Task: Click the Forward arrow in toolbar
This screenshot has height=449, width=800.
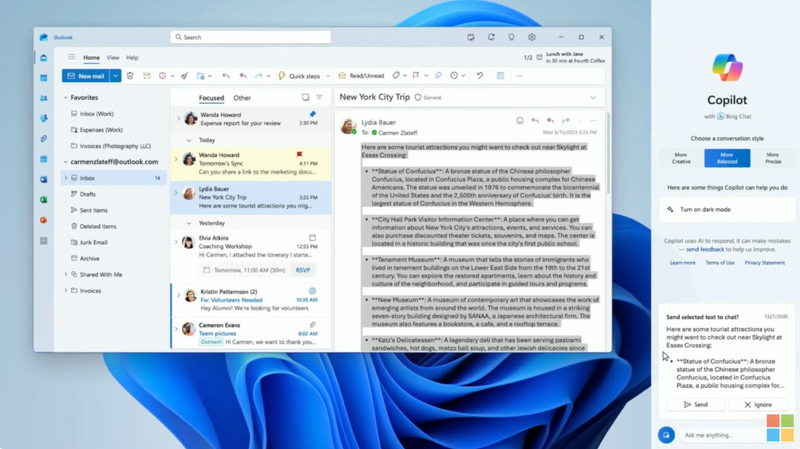Action: click(259, 76)
